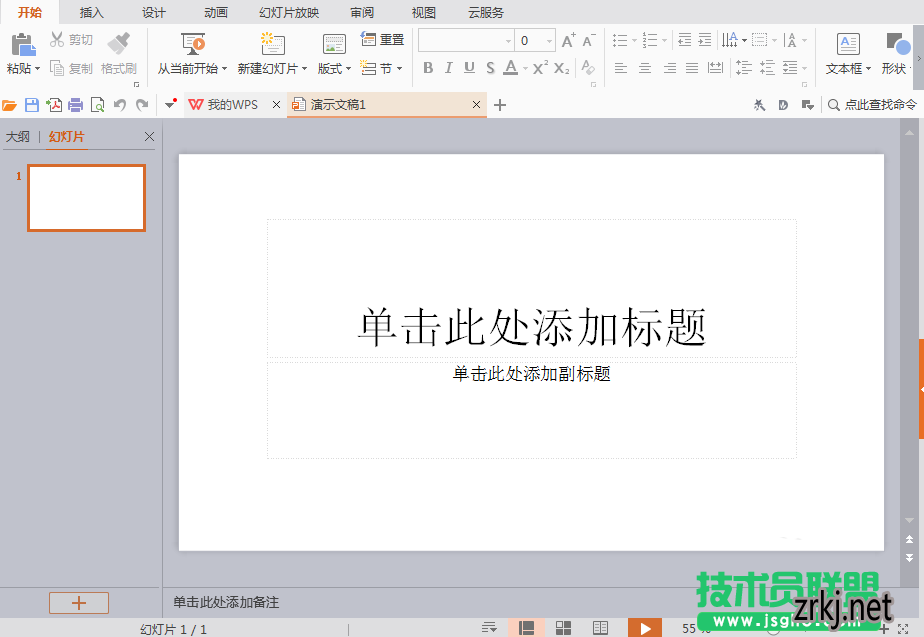The height and width of the screenshot is (637, 924).
Task: Switch to 大纲 outline pane tab
Action: pyautogui.click(x=18, y=137)
